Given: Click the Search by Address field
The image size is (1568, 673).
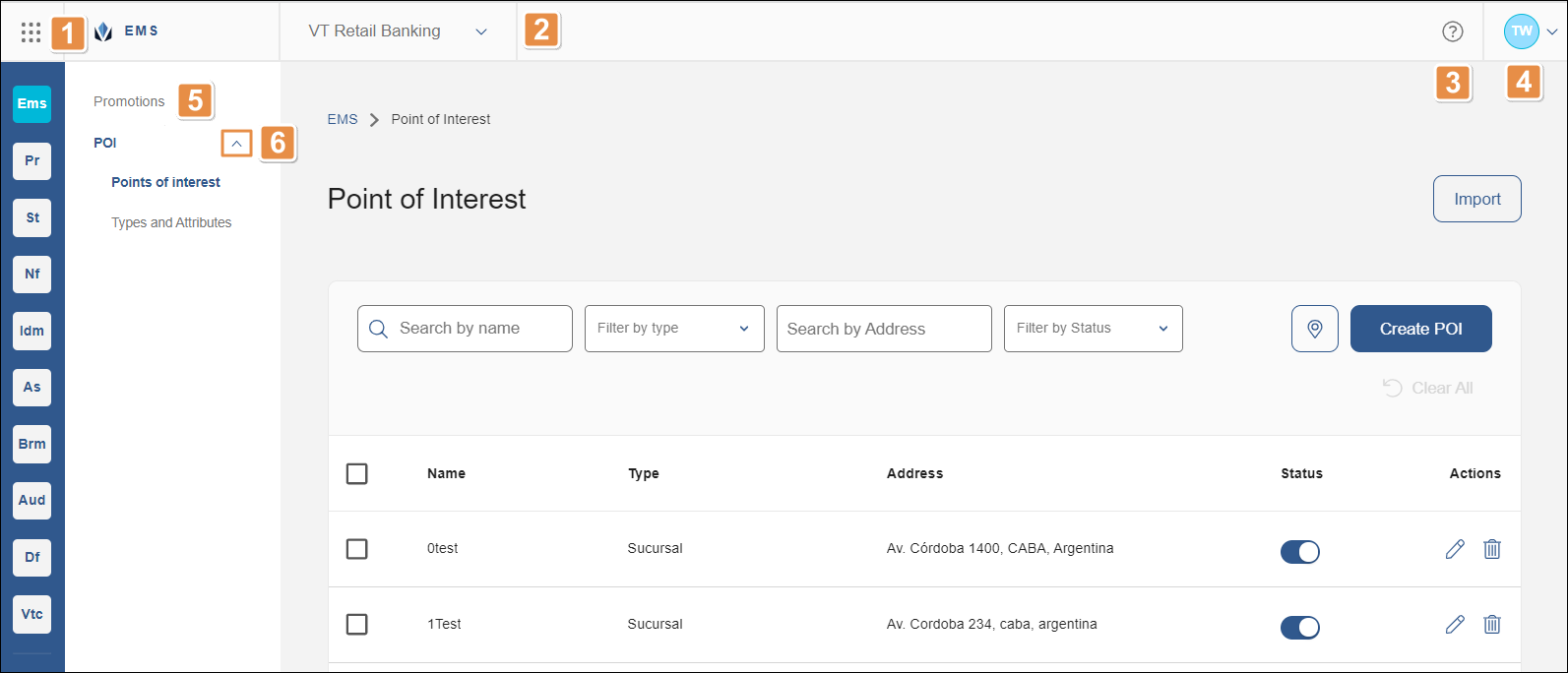Looking at the screenshot, I should (x=883, y=329).
